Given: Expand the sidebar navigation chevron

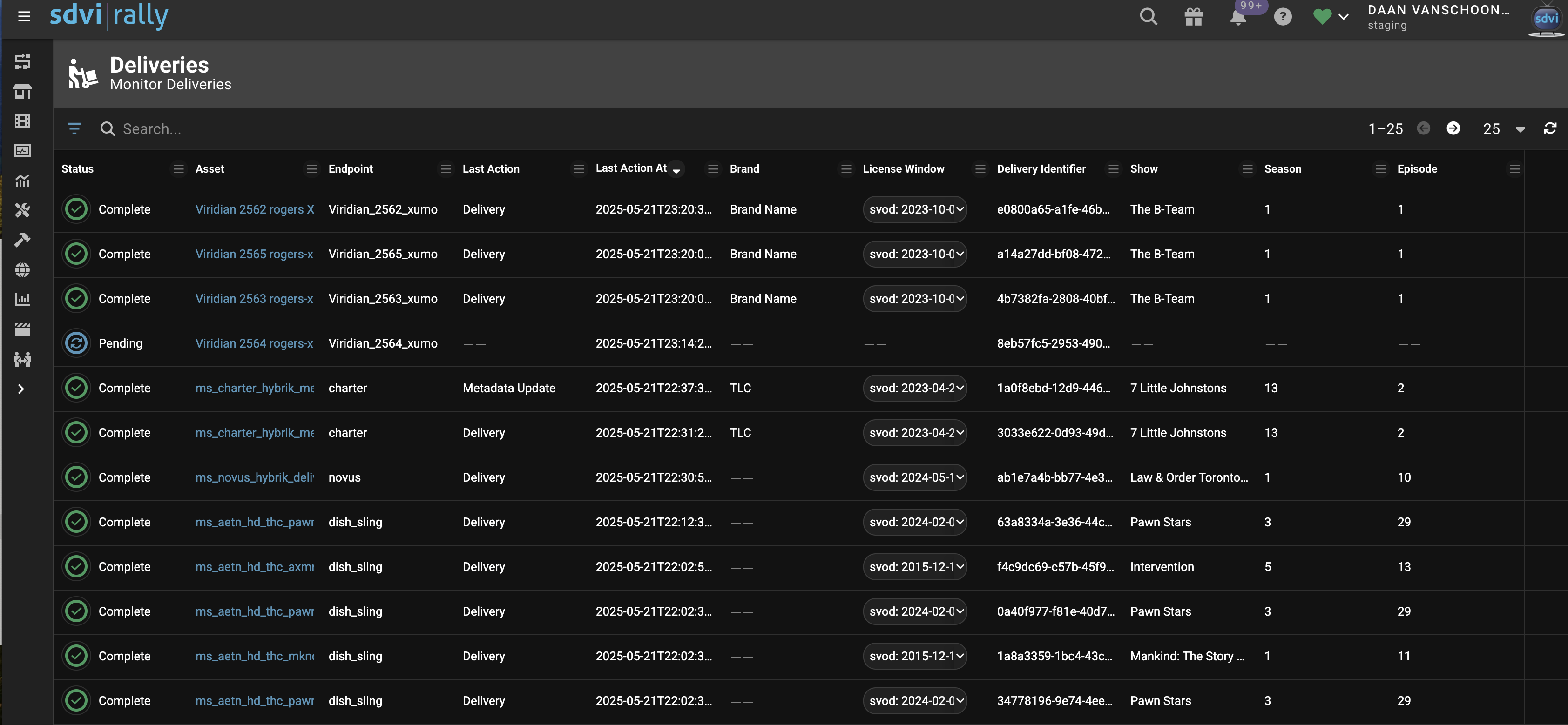Looking at the screenshot, I should point(21,389).
